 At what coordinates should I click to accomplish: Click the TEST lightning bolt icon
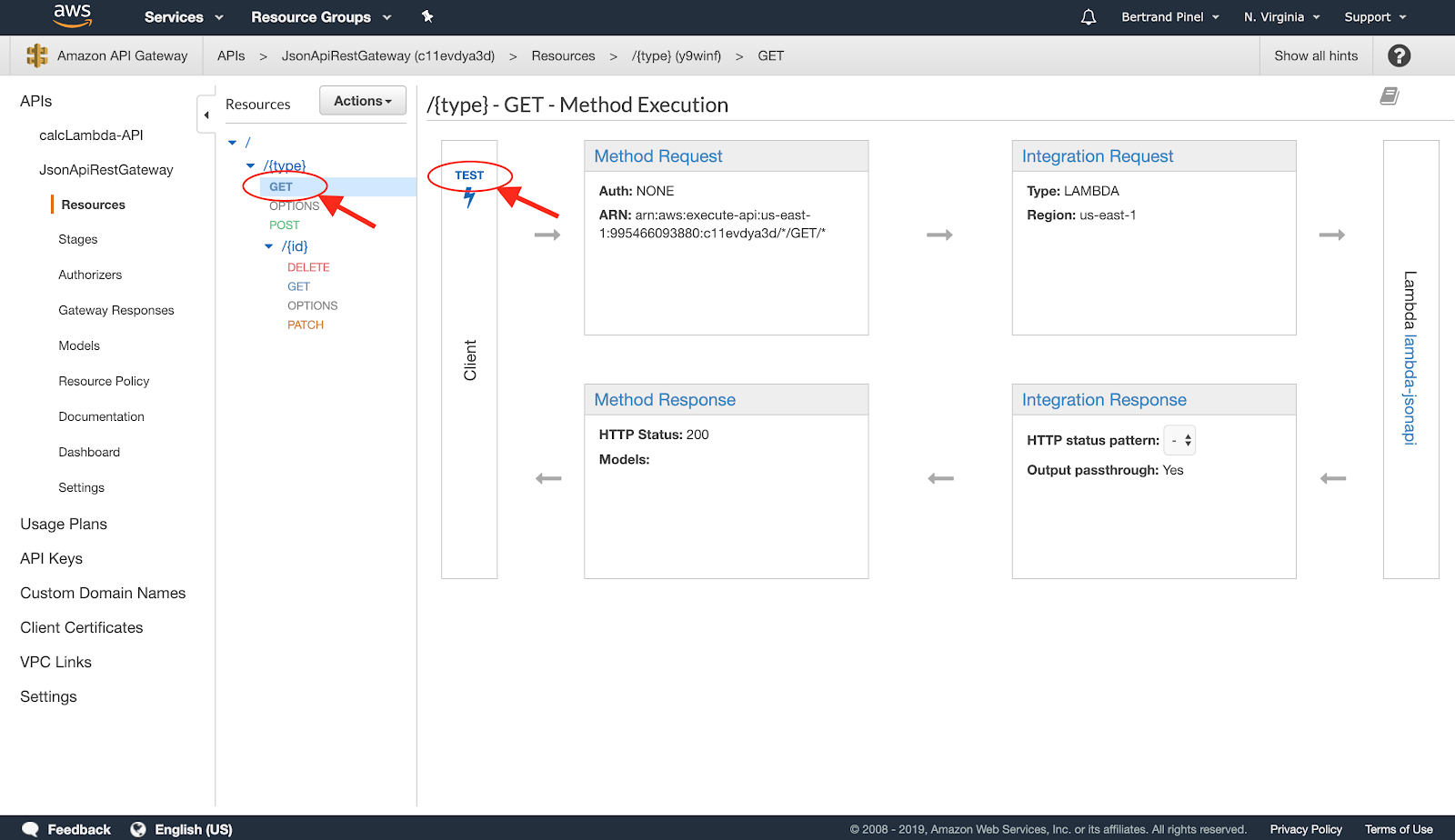469,196
